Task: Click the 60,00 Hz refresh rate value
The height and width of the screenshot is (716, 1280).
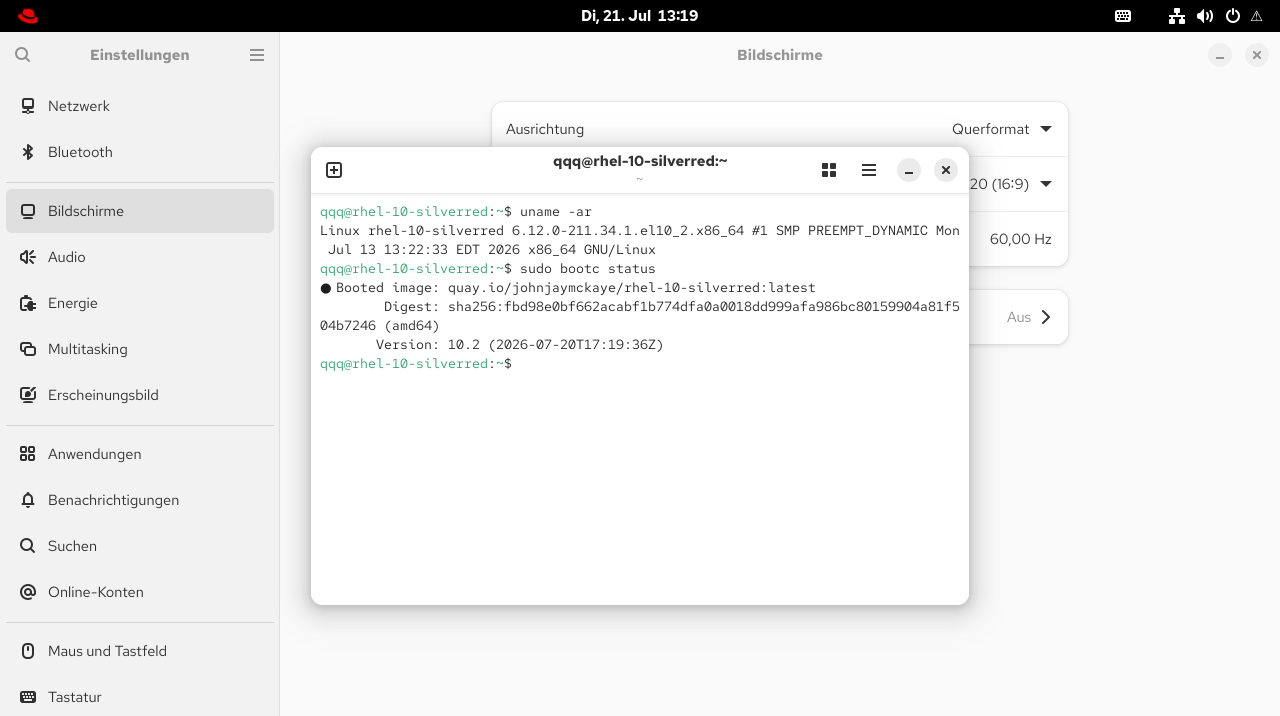Action: 1020,239
